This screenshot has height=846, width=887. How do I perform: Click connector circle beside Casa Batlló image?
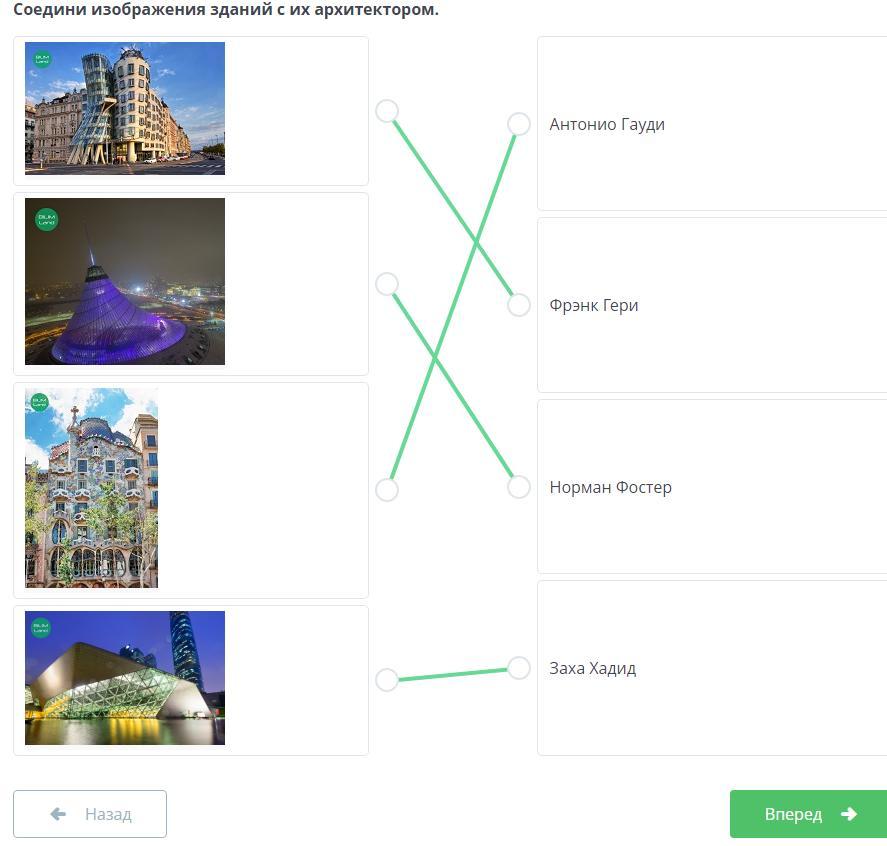pyautogui.click(x=387, y=490)
